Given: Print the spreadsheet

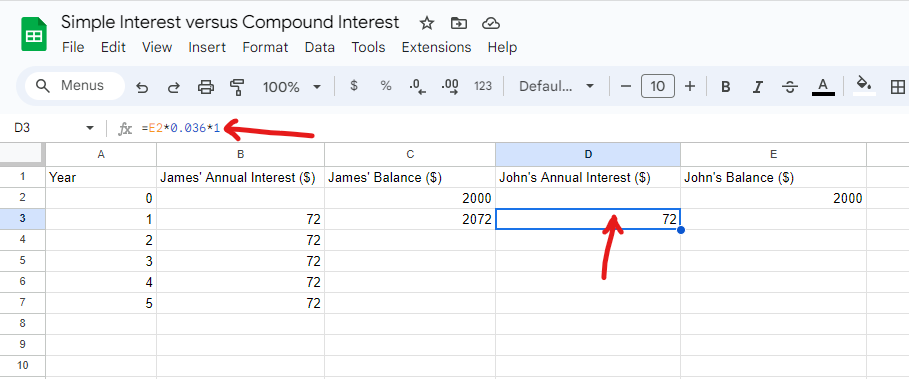Looking at the screenshot, I should click(x=206, y=87).
